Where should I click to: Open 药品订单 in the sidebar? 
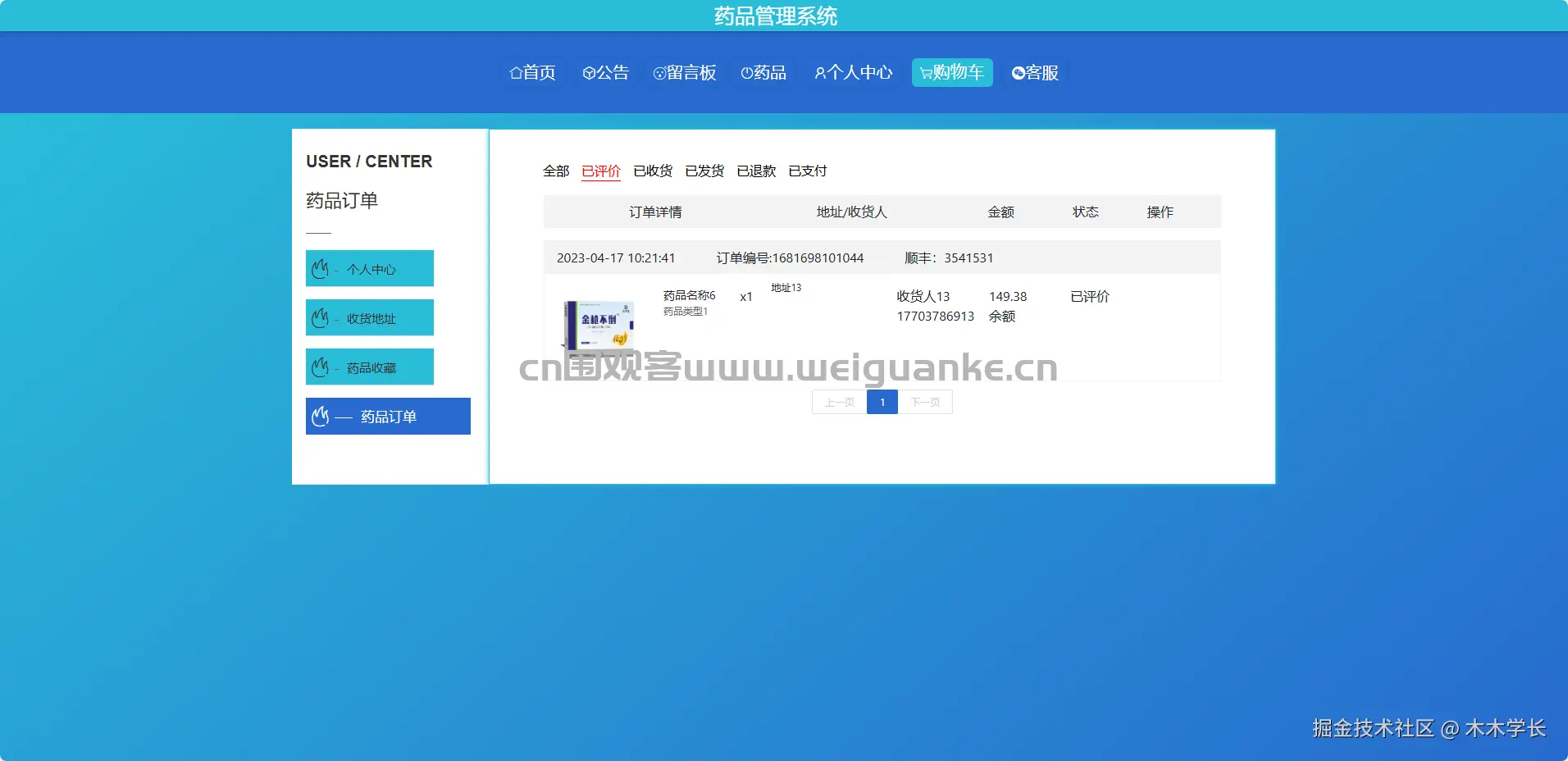pos(388,416)
